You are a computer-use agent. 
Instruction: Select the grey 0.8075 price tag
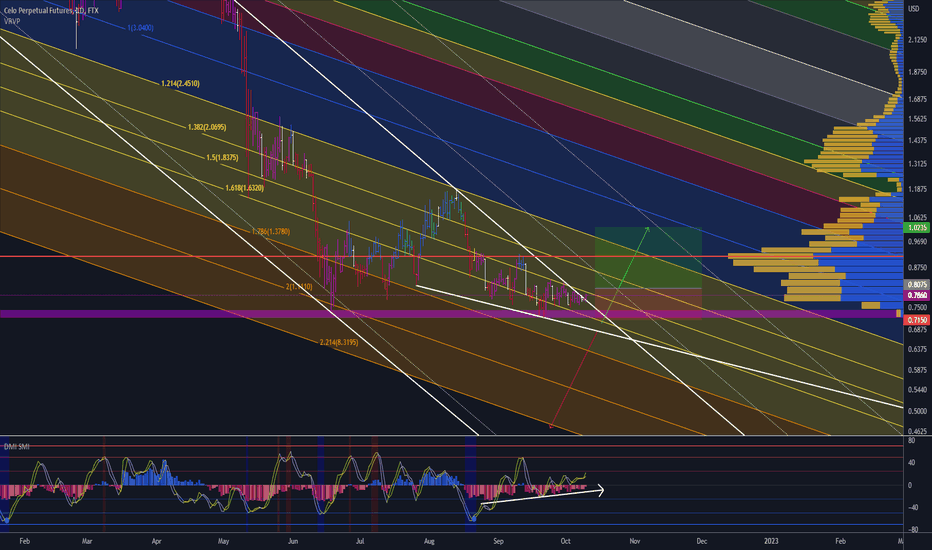pyautogui.click(x=916, y=285)
